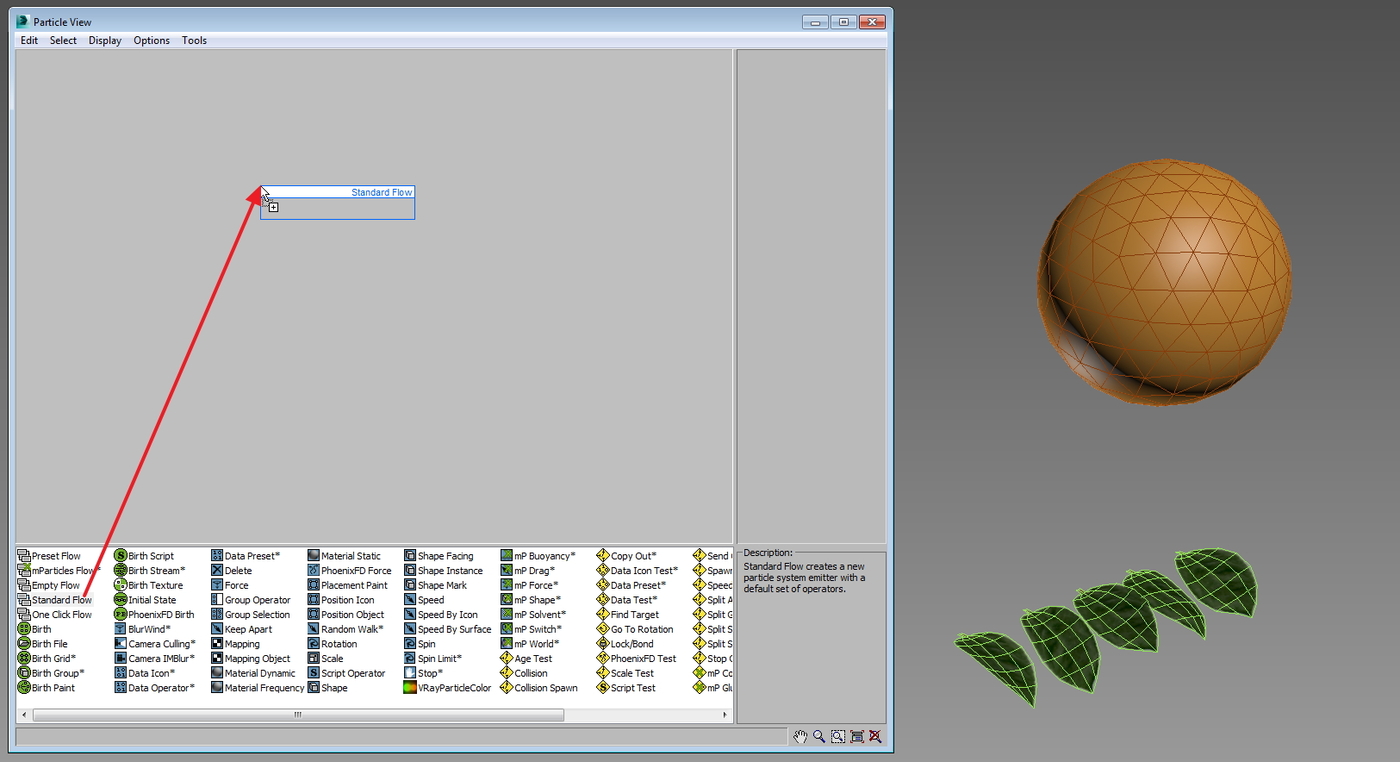The height and width of the screenshot is (762, 1400).
Task: Activate the Zoom magnifier tool
Action: [819, 736]
